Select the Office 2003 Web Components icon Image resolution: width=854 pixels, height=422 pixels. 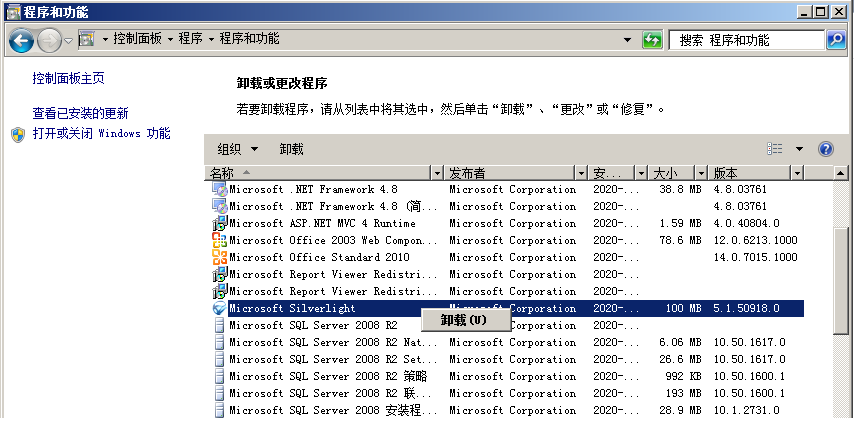click(x=219, y=240)
